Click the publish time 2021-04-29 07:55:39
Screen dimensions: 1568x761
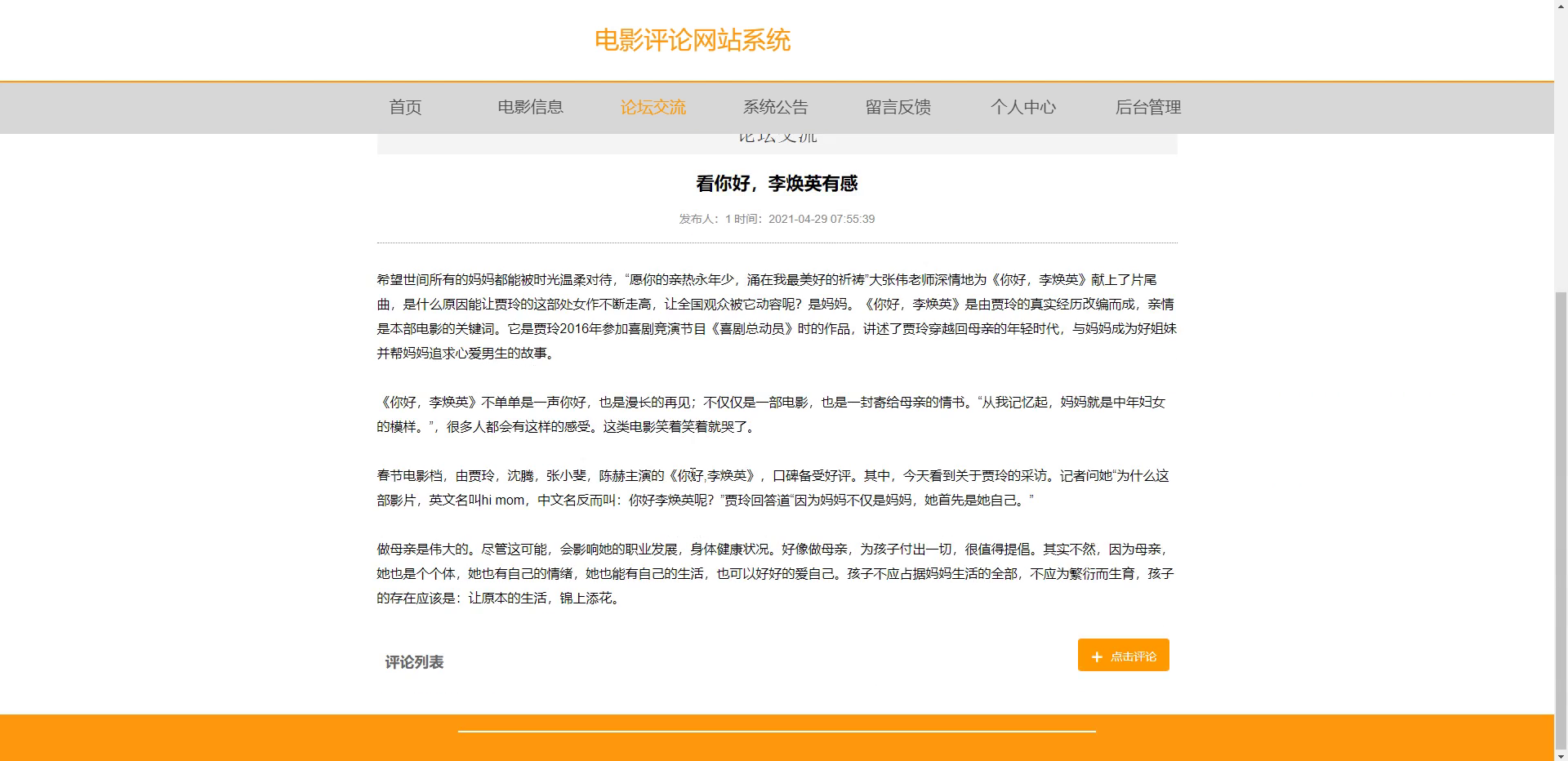click(822, 219)
